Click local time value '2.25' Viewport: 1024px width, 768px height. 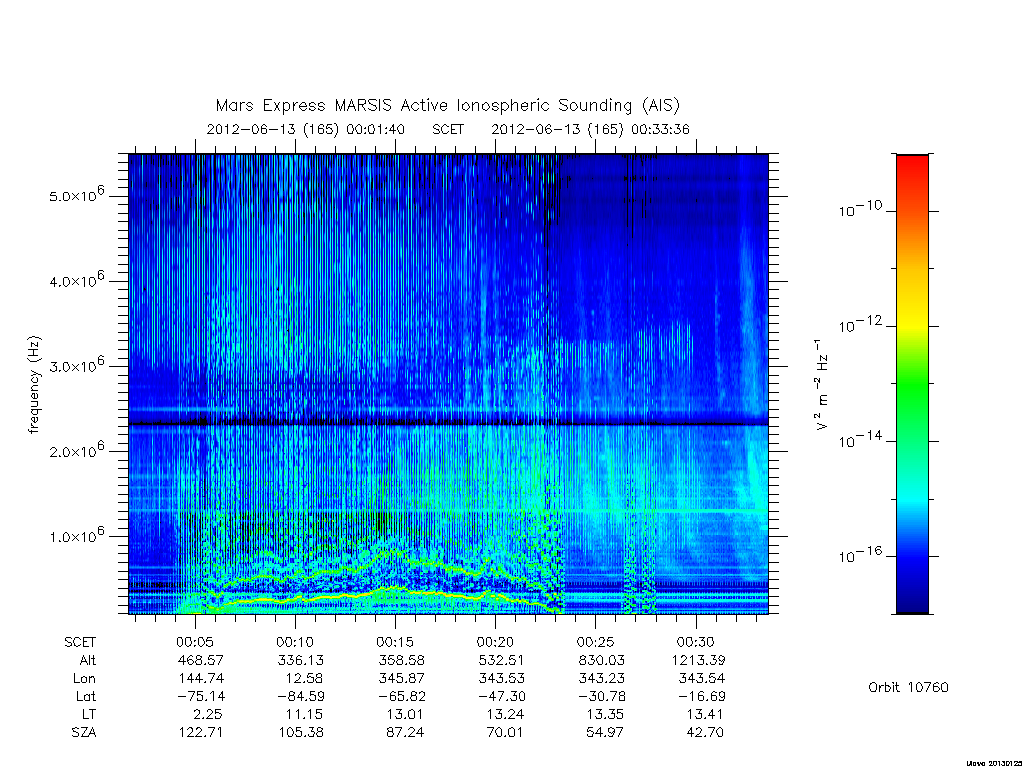point(209,715)
